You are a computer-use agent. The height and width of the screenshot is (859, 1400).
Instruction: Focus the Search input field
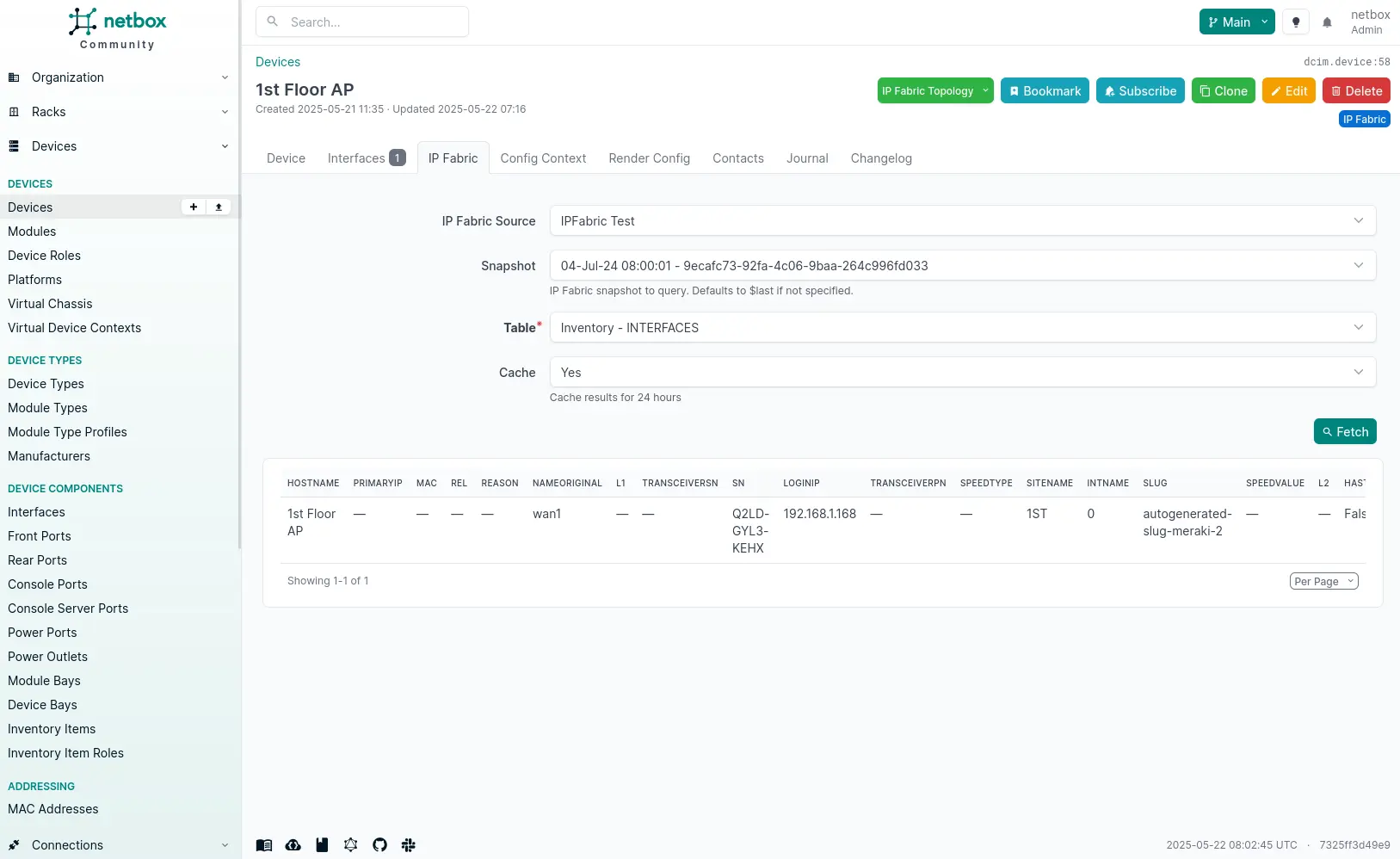374,22
